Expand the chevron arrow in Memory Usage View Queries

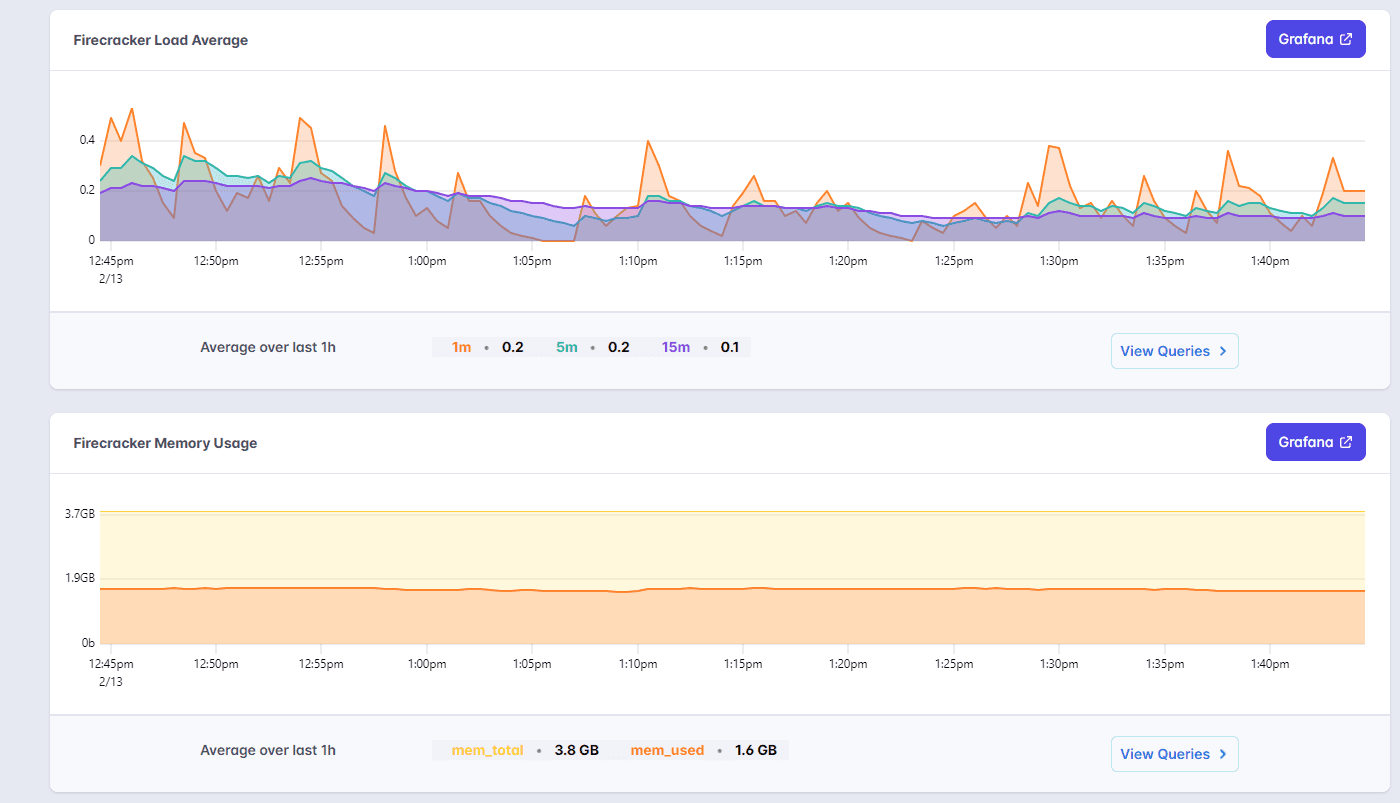(1223, 754)
